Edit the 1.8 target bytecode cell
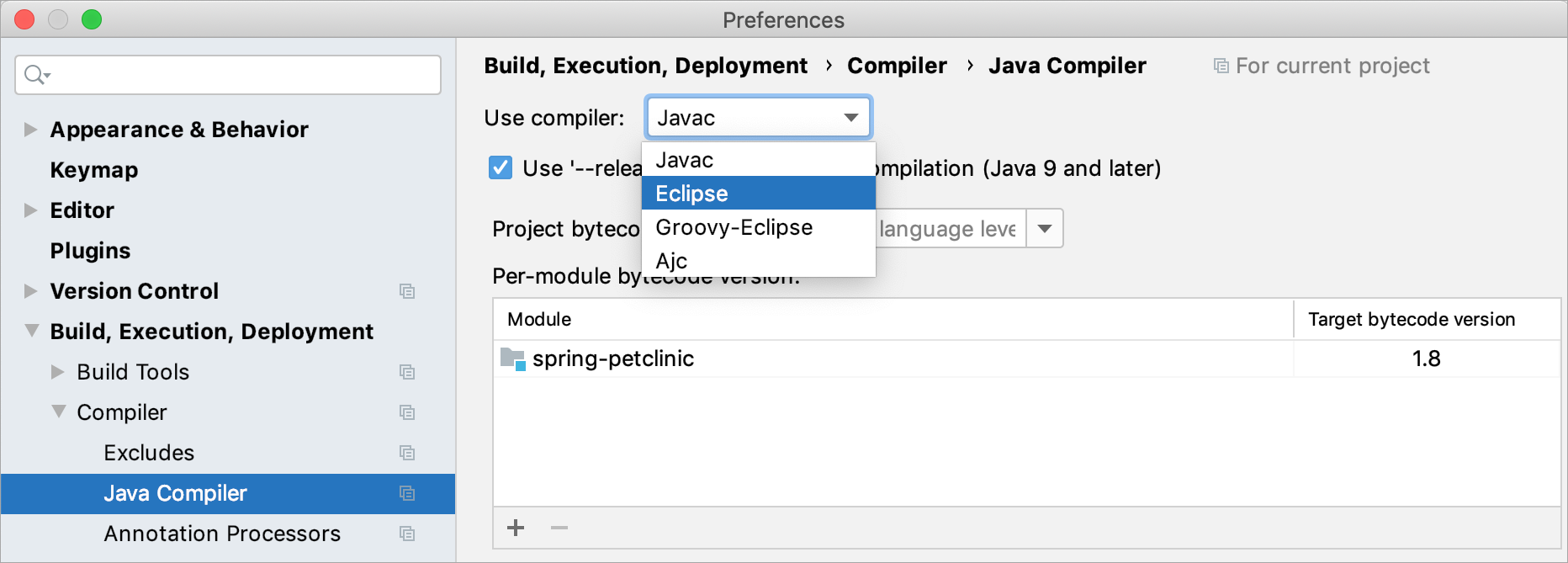This screenshot has height=563, width=1568. coord(1427,359)
